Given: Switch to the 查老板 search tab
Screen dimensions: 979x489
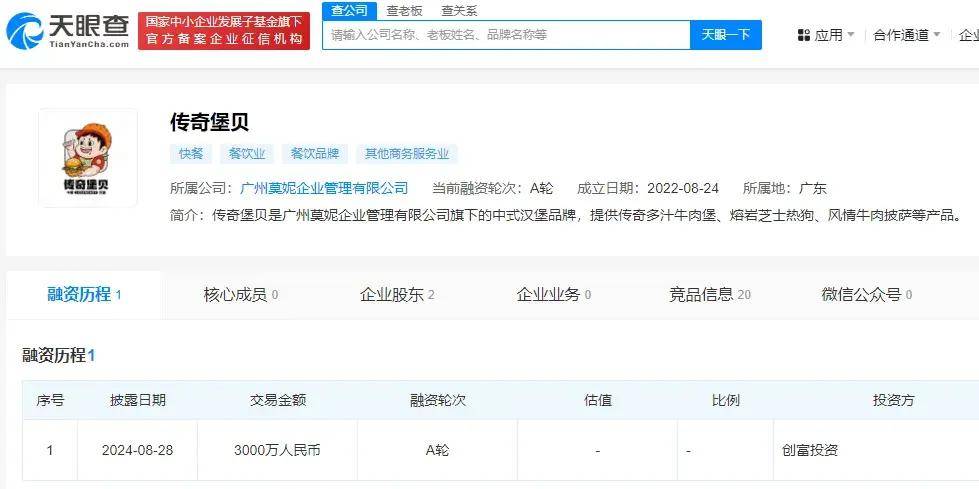Looking at the screenshot, I should pyautogui.click(x=404, y=11).
